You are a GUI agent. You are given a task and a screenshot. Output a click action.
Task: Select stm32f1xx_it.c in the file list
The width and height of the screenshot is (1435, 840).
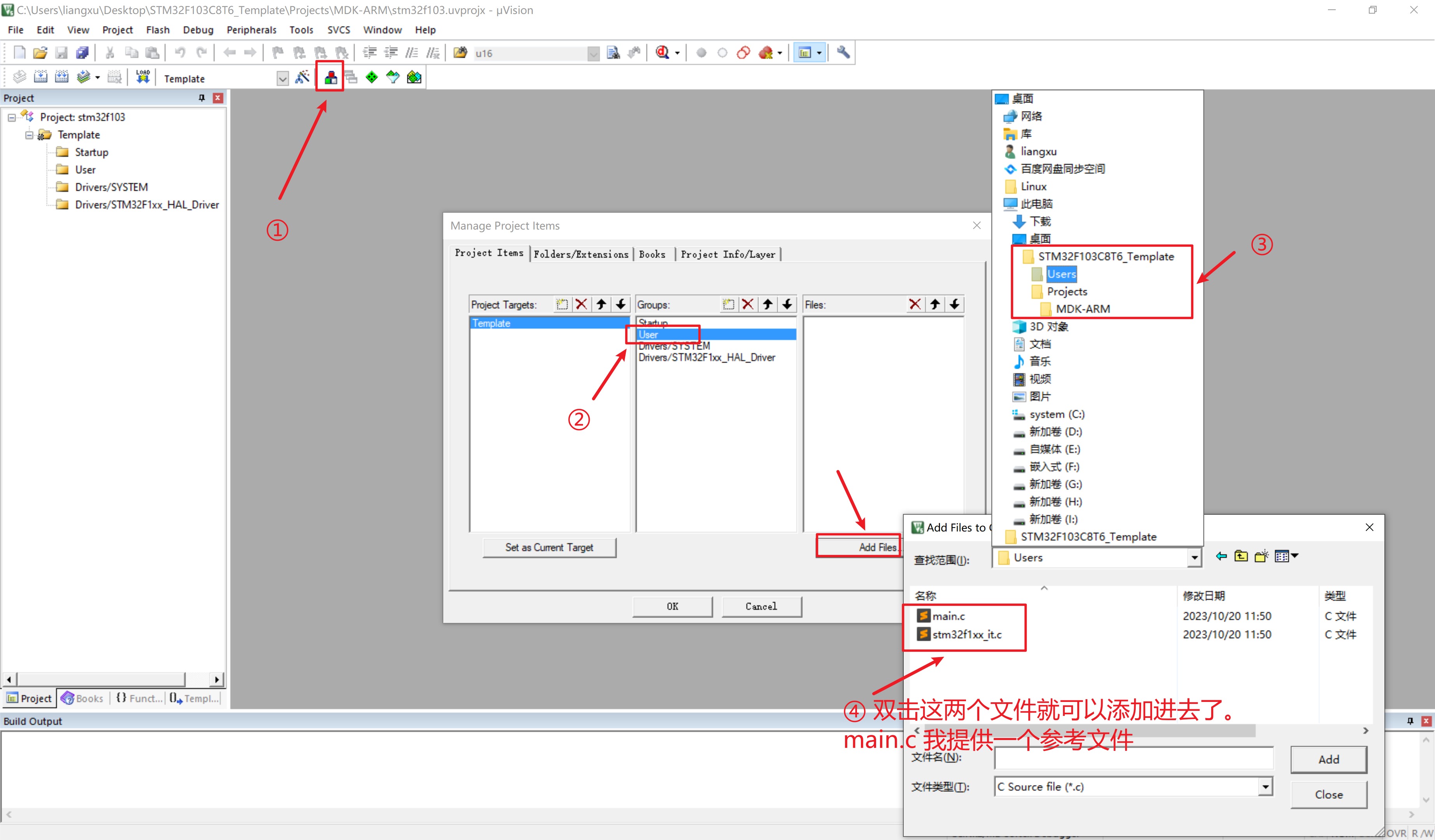959,634
